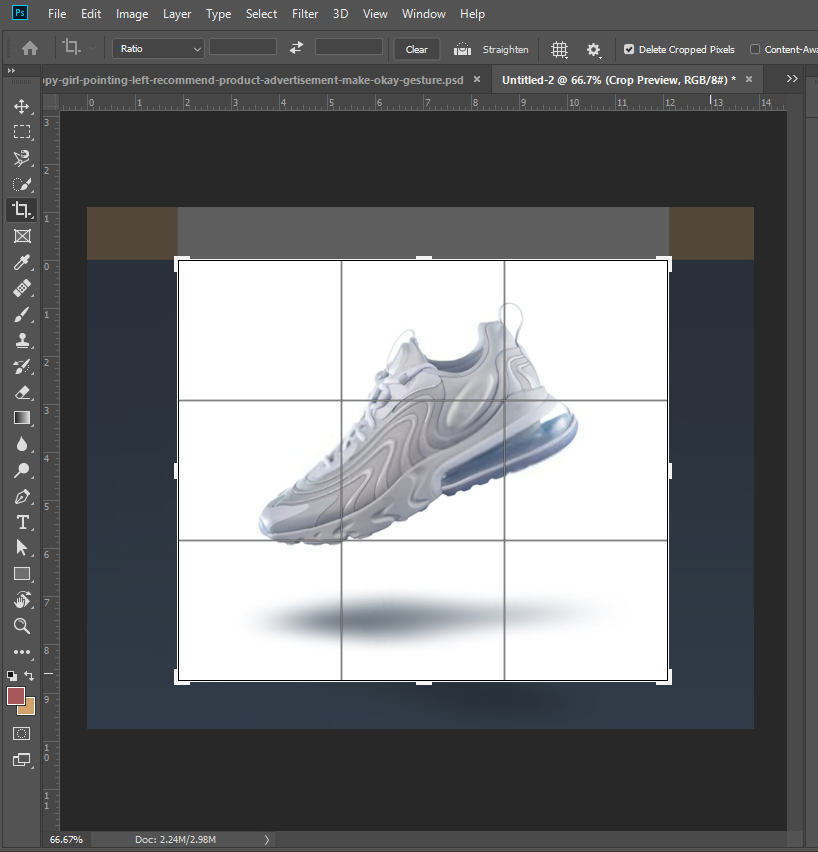This screenshot has width=818, height=852.
Task: Show hidden document tabs with double chevron
Action: click(x=792, y=79)
